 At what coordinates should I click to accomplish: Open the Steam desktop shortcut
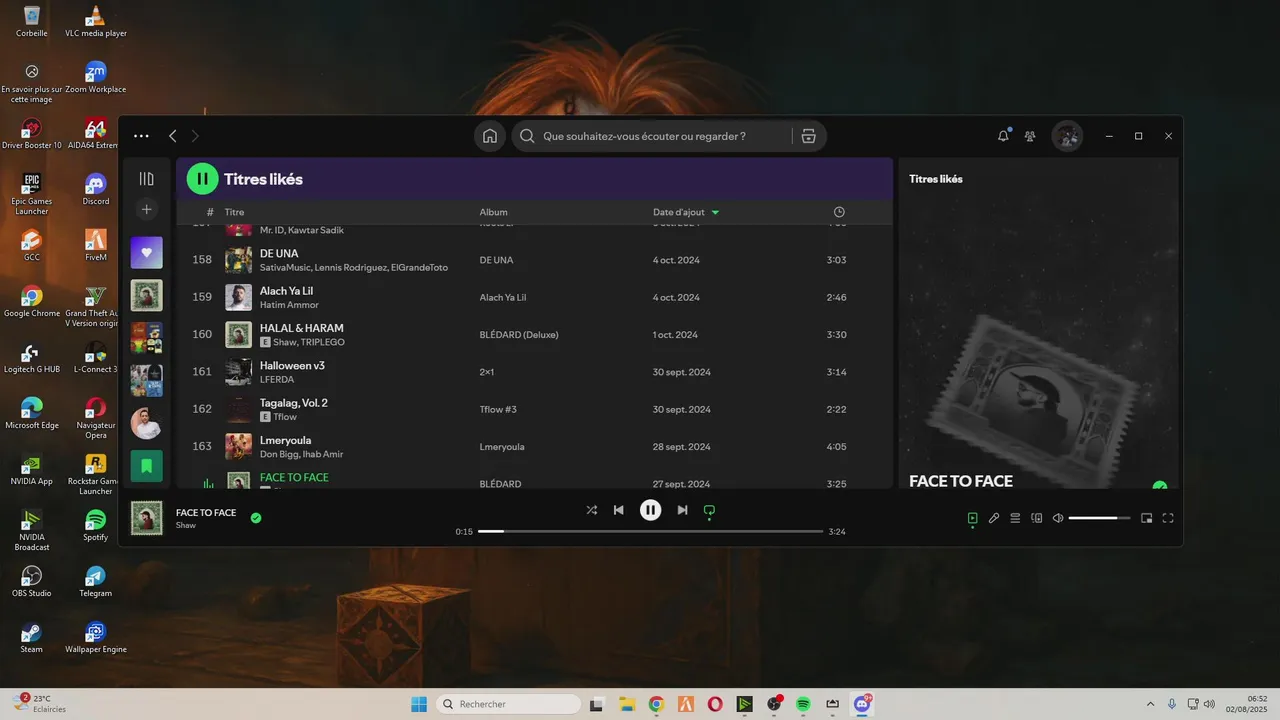coord(32,638)
